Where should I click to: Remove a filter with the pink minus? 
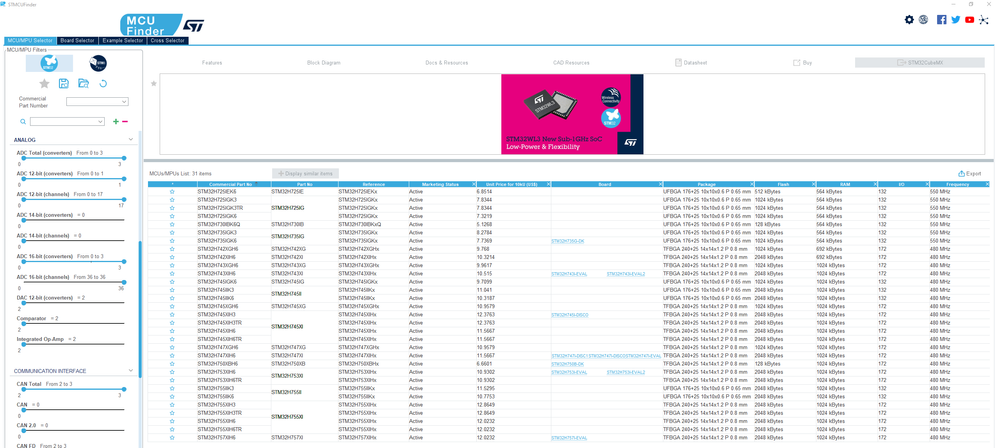tap(125, 122)
